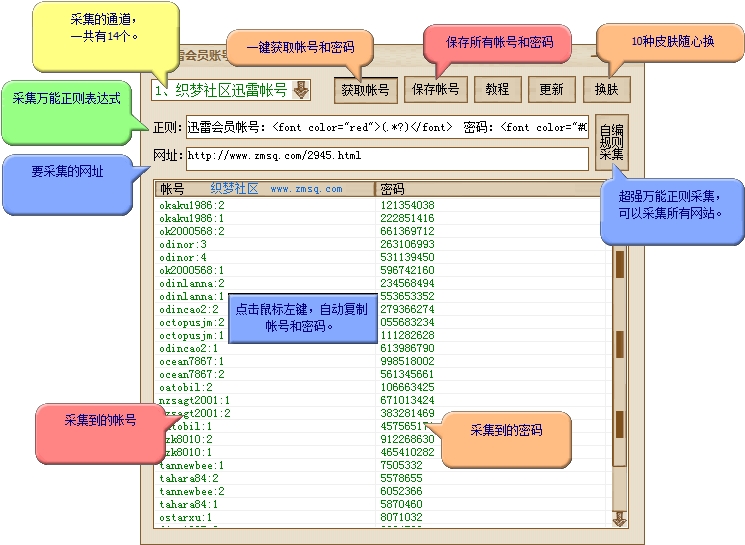The width and height of the screenshot is (745, 545).
Task: Click the account list vertical scrollbar
Action: click(620, 356)
